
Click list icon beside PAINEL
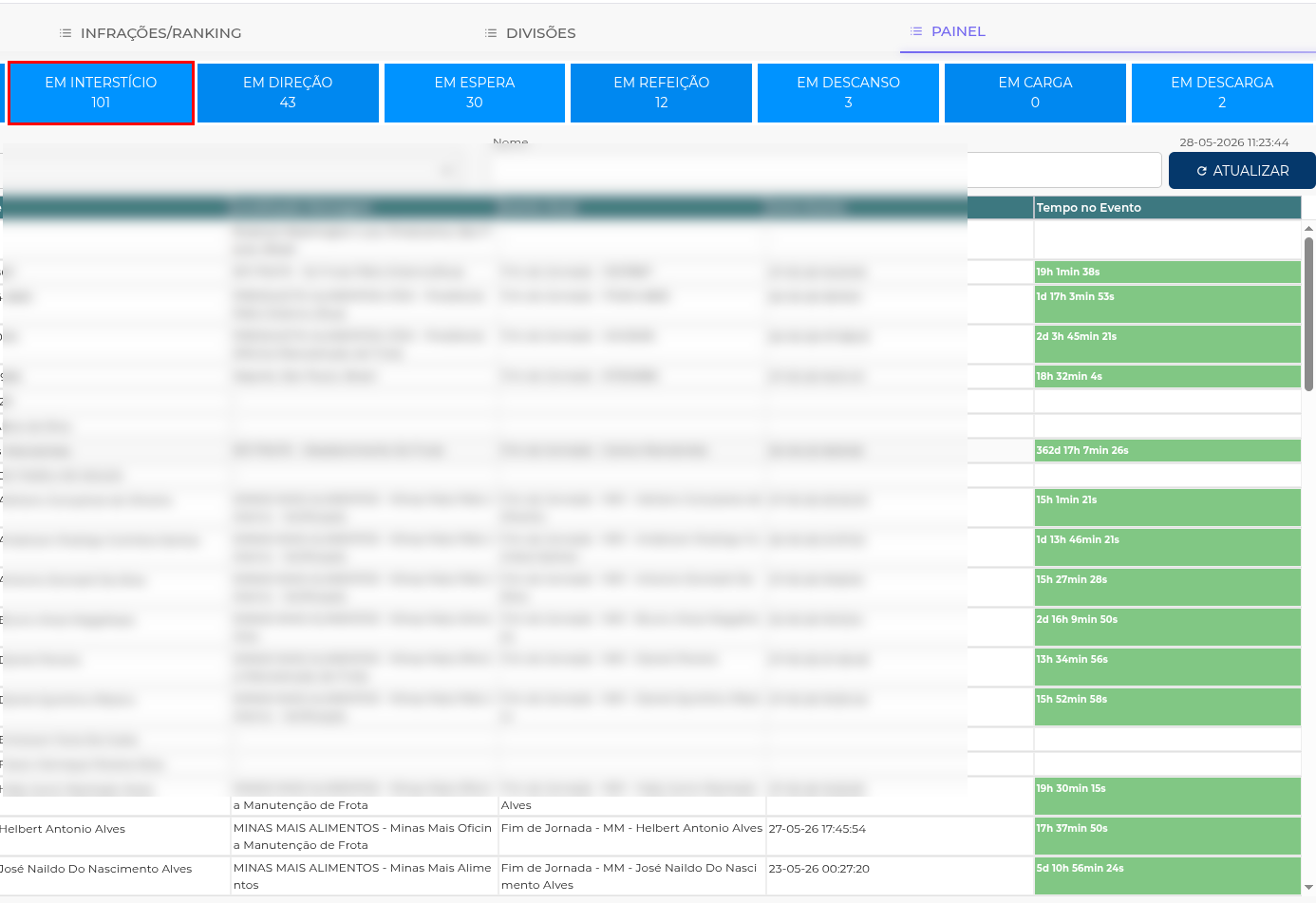point(916,31)
